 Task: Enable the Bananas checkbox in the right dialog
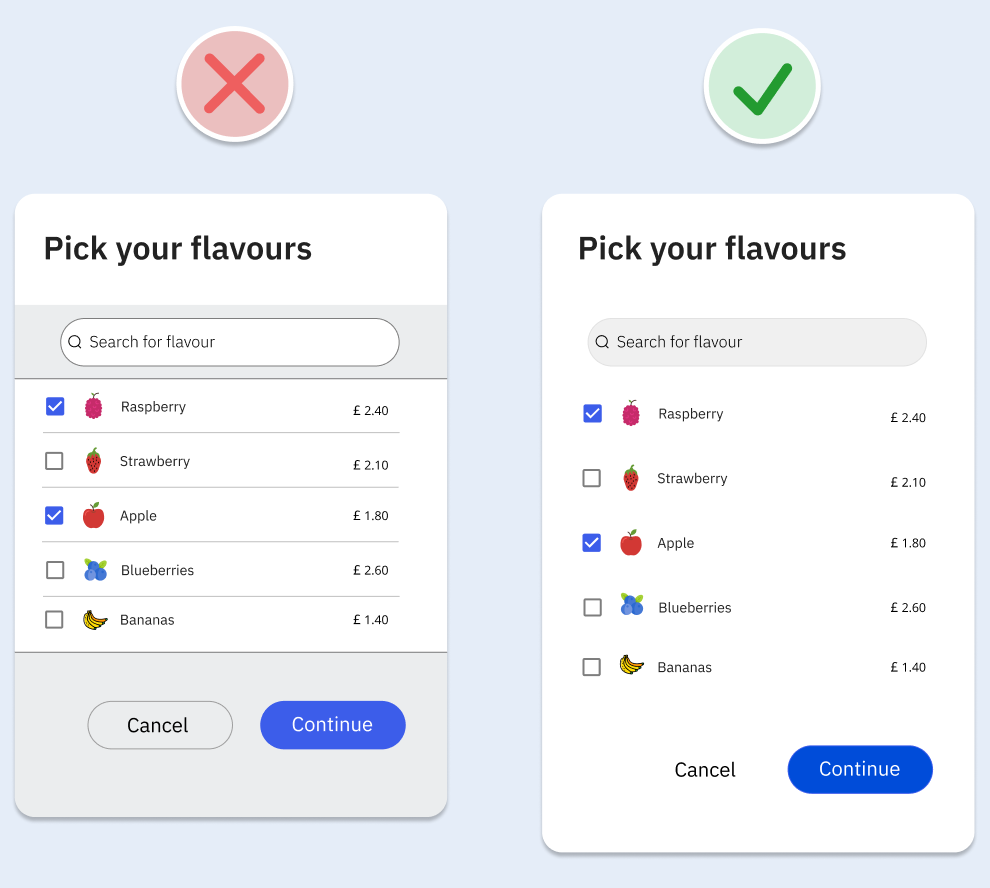pos(592,667)
